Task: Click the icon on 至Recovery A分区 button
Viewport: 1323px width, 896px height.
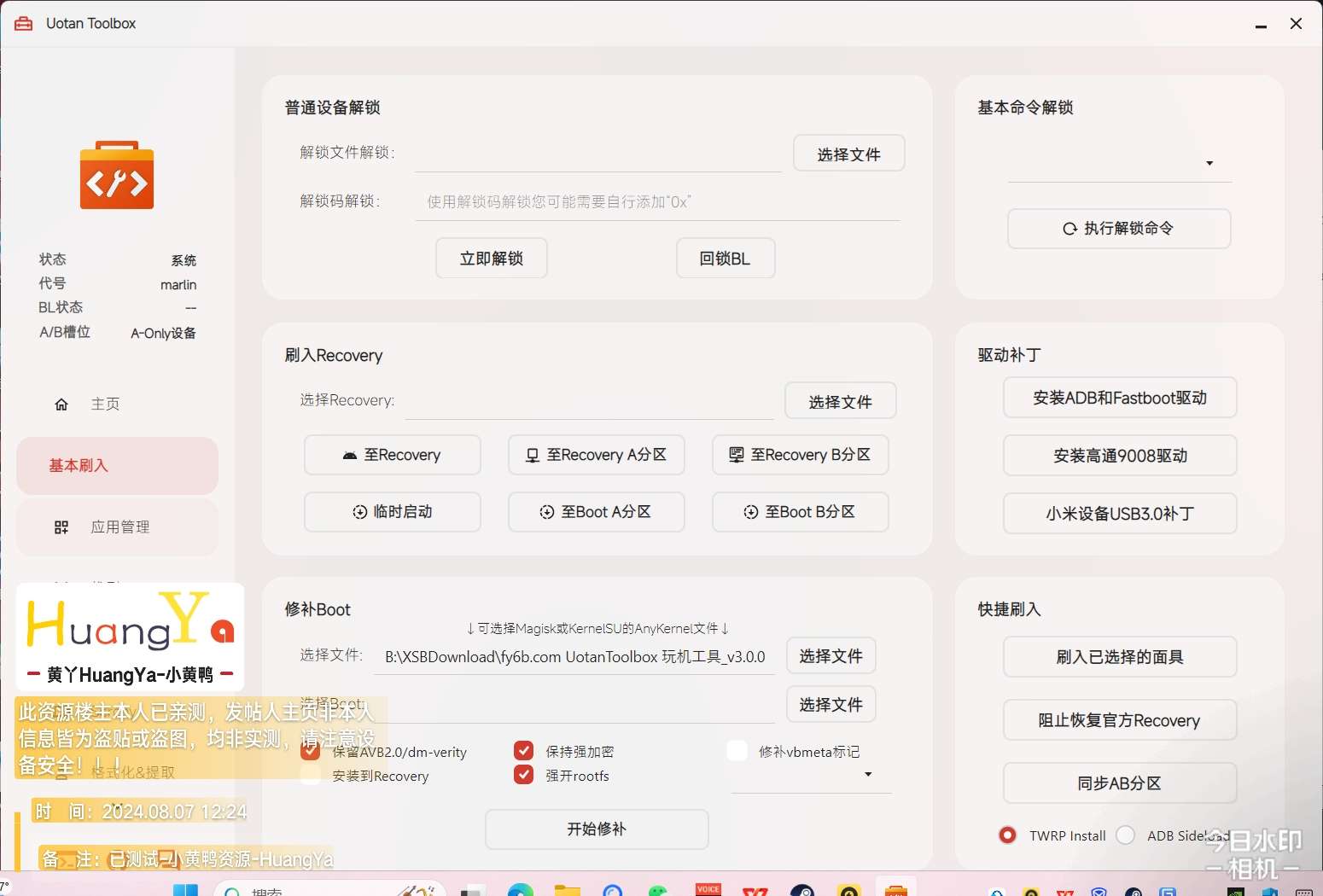Action: click(533, 456)
